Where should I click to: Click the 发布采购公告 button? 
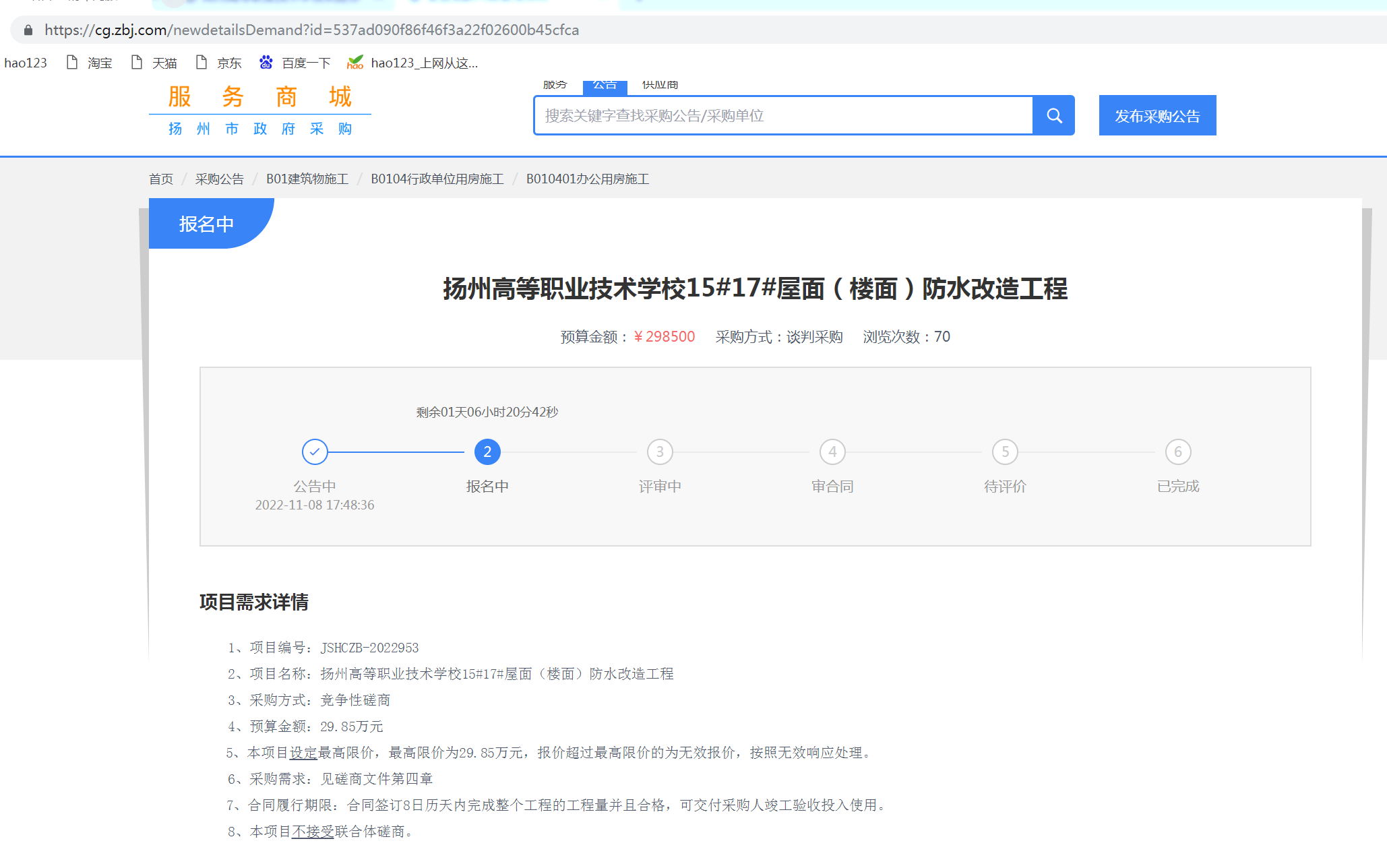pyautogui.click(x=1157, y=116)
